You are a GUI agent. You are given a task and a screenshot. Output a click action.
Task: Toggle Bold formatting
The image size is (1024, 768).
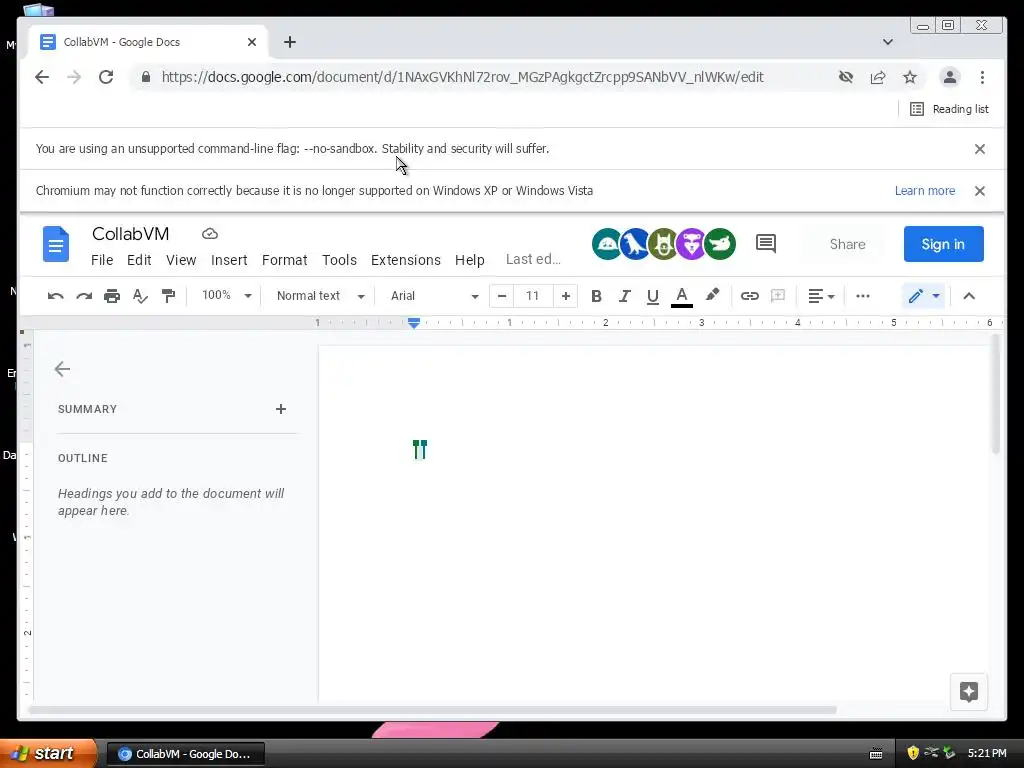click(x=596, y=296)
